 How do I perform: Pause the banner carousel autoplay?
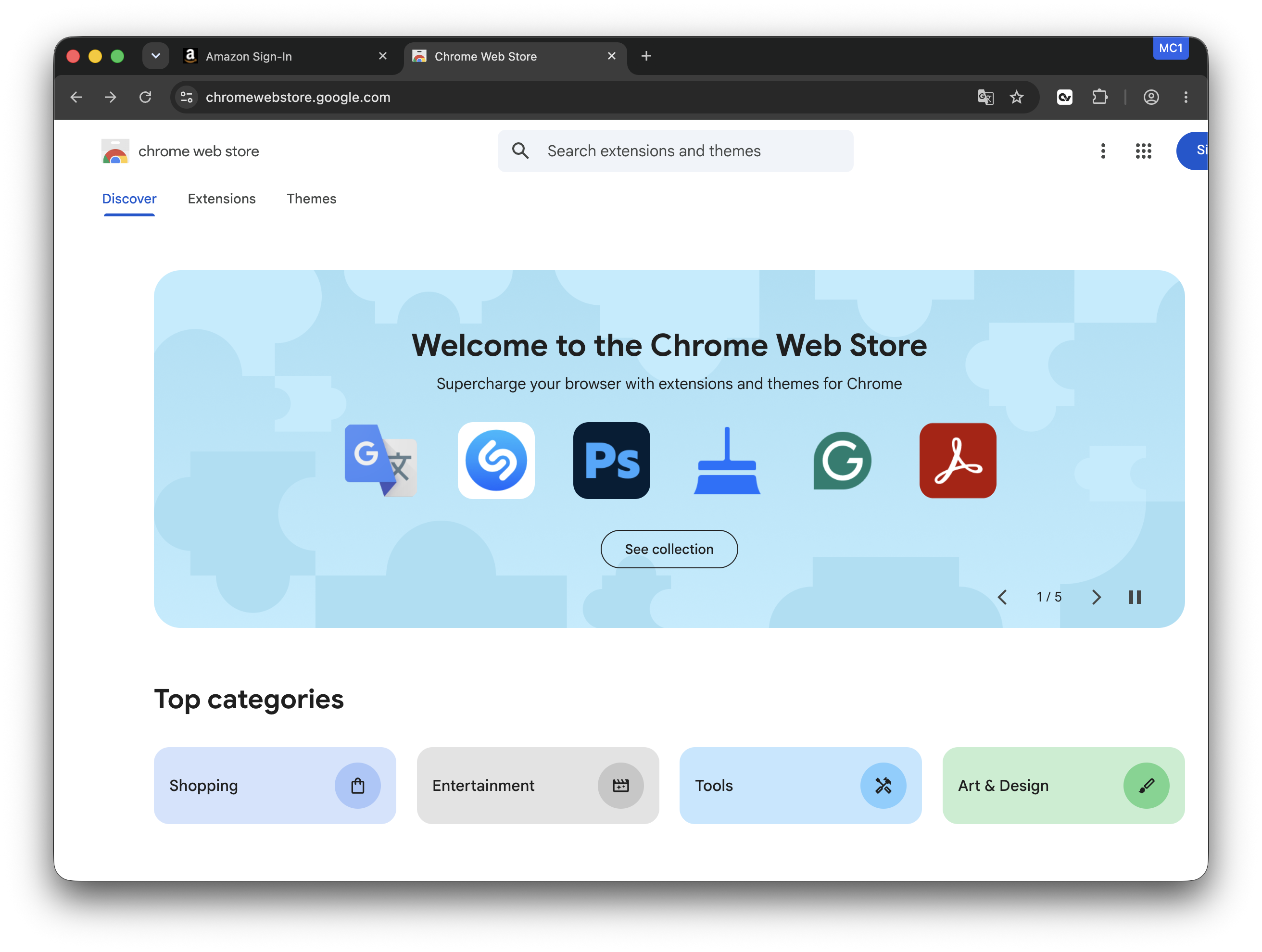[x=1135, y=597]
